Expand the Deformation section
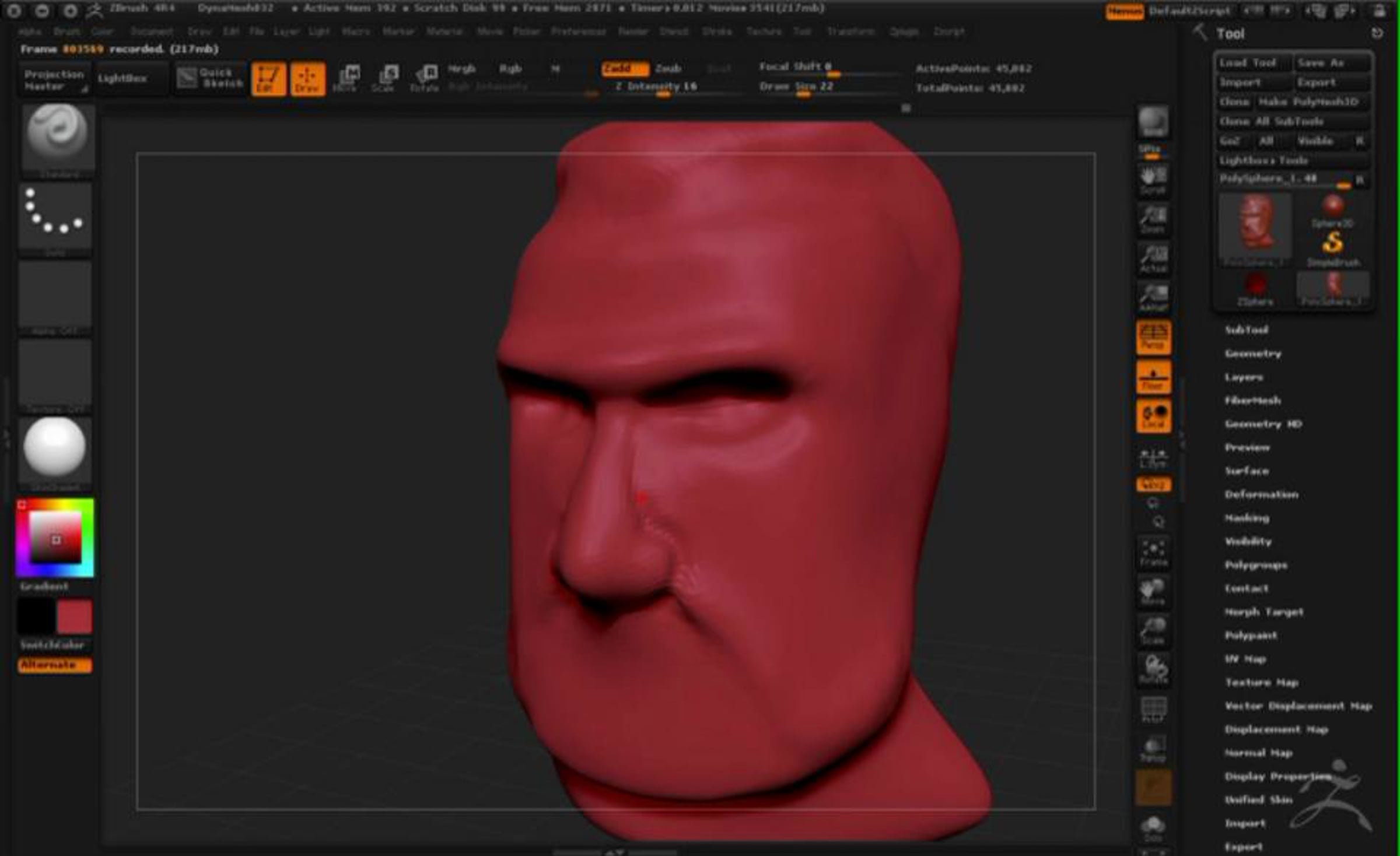 click(x=1261, y=494)
